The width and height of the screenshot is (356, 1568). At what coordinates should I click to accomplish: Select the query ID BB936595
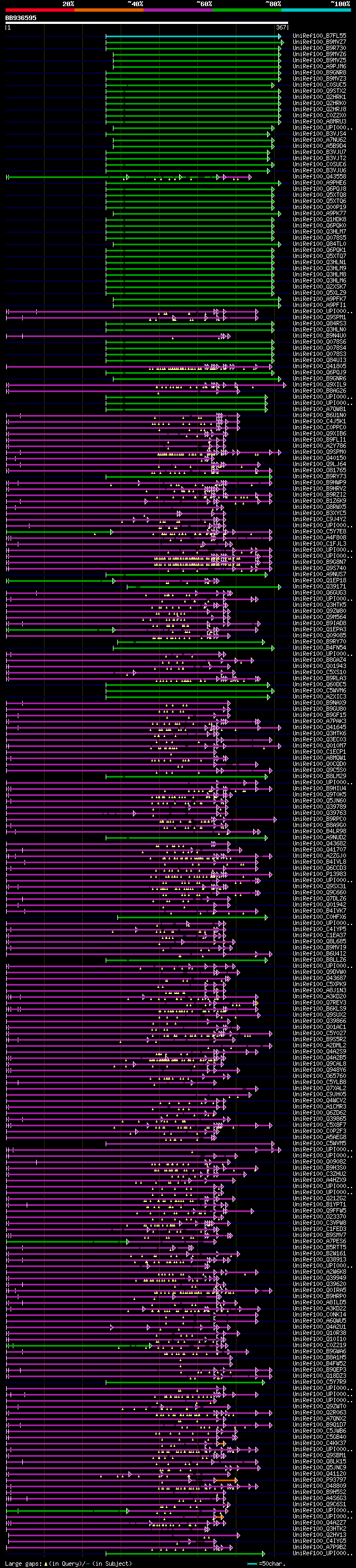click(21, 18)
